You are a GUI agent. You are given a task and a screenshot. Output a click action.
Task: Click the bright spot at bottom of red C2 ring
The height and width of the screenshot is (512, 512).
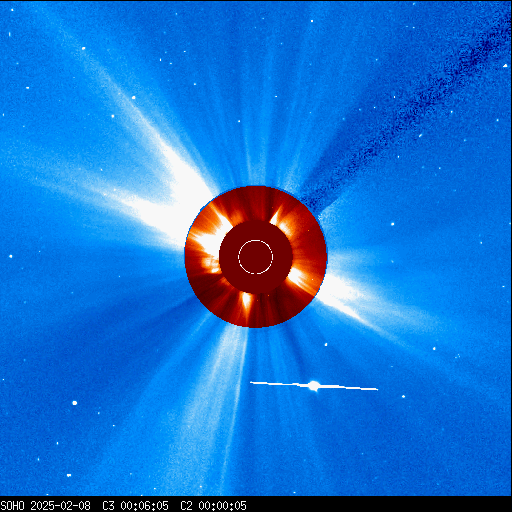coord(247,301)
